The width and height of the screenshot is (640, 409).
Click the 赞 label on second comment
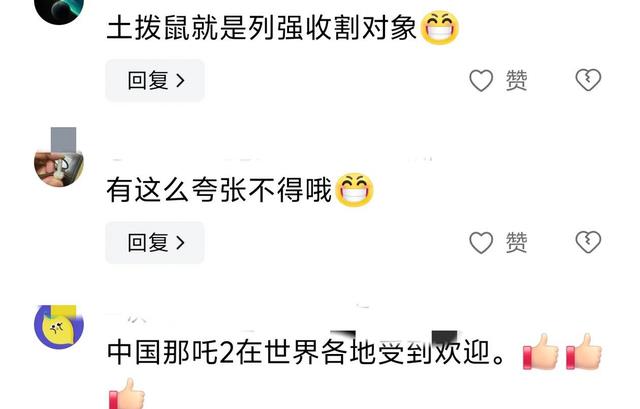coord(516,242)
